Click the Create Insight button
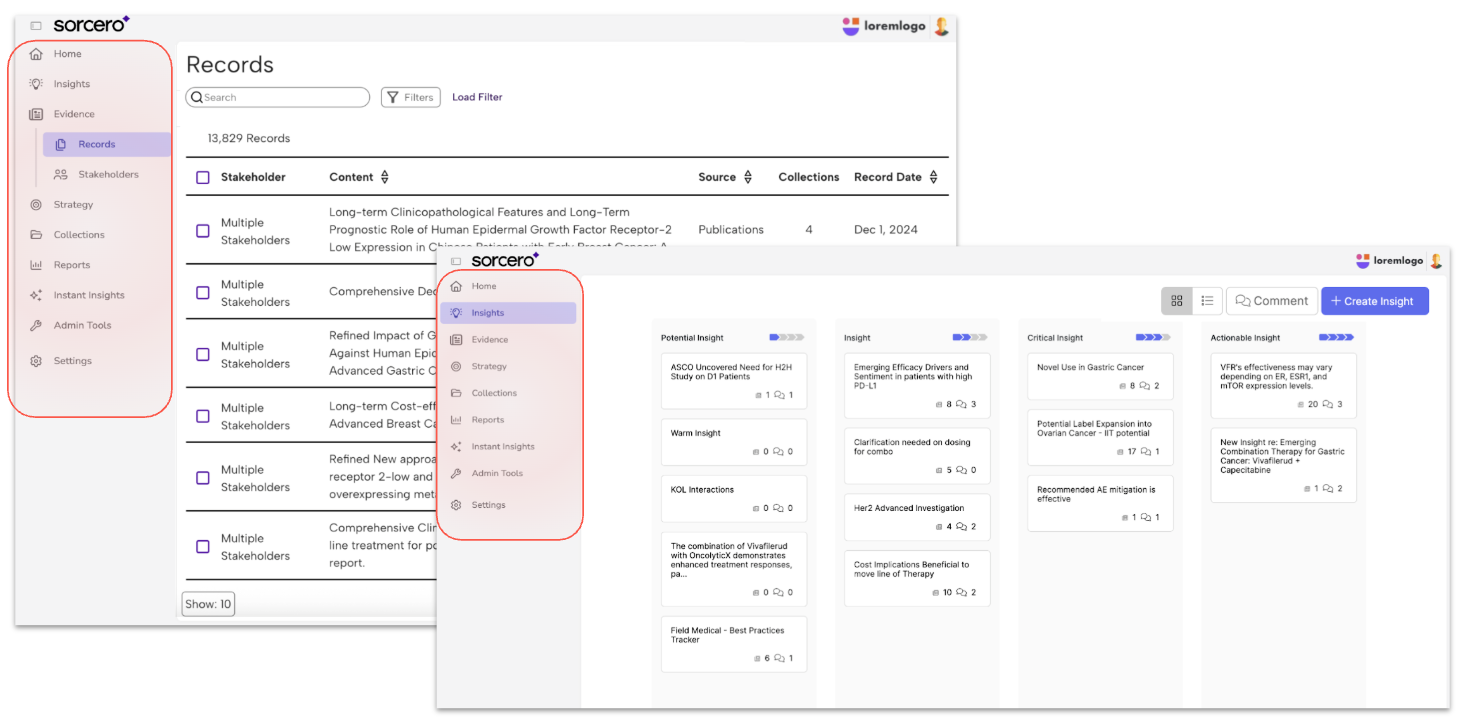Screen dimensions: 1465x728 click(1374, 301)
